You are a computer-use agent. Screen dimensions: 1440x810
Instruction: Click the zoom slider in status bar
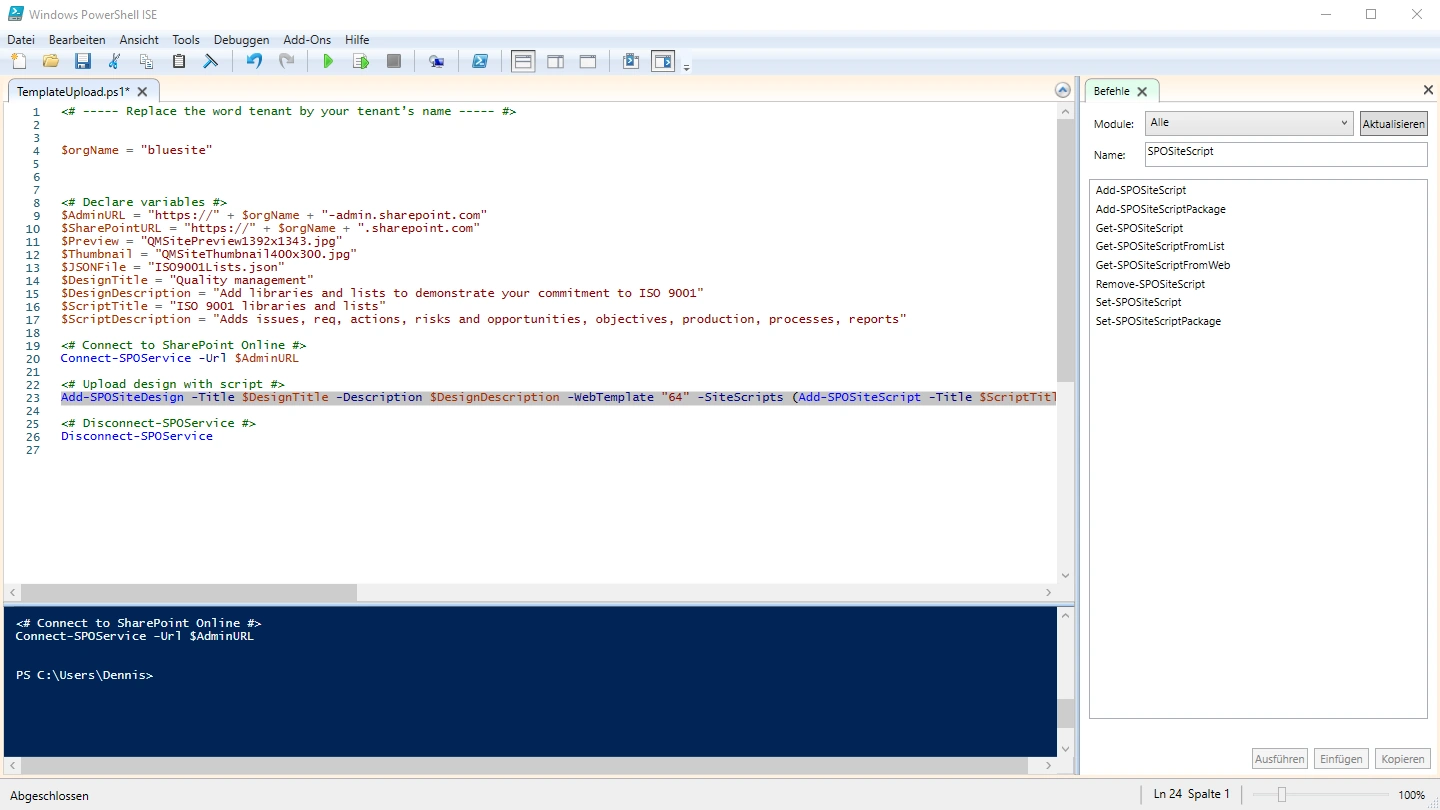pos(1281,795)
